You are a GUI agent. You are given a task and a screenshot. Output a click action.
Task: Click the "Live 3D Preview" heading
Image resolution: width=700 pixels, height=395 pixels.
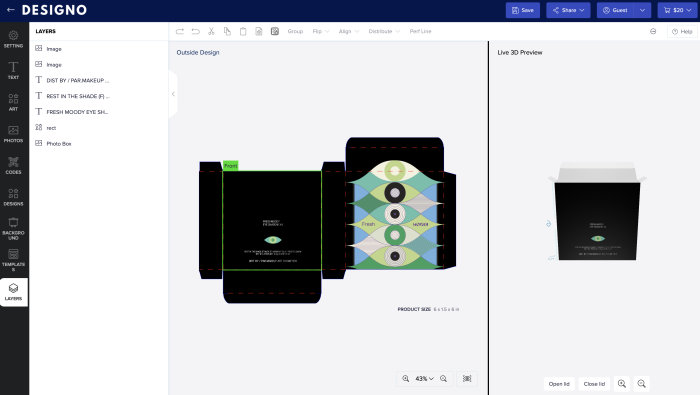coord(520,52)
